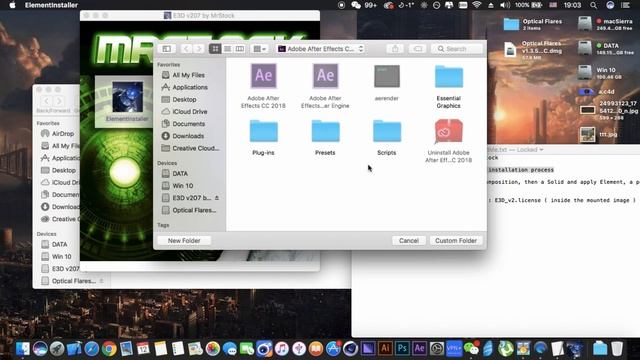This screenshot has width=640, height=360.
Task: Toggle the sidebar button in the file dialog toolbar
Action: tap(167, 49)
